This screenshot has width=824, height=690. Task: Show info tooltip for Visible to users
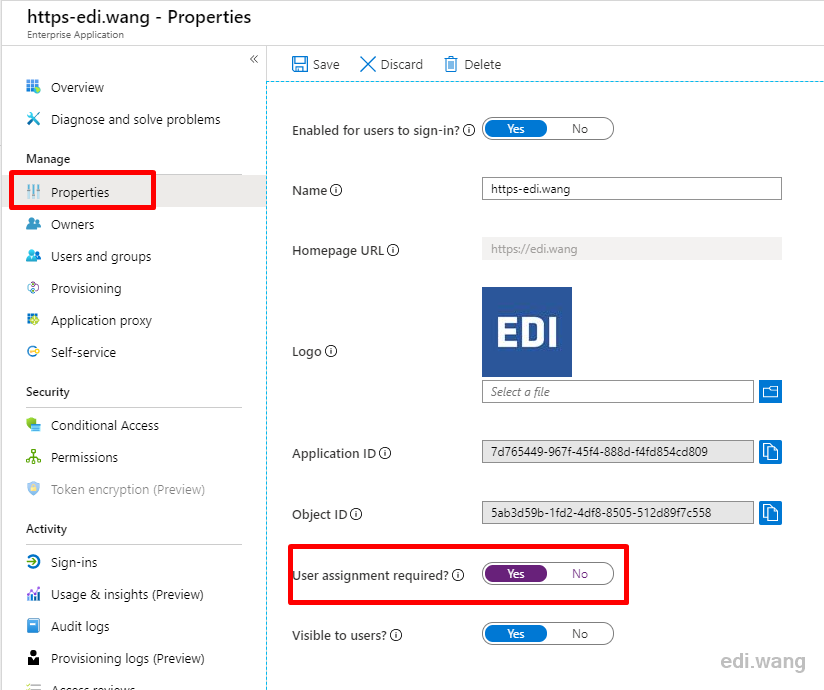pyautogui.click(x=396, y=635)
